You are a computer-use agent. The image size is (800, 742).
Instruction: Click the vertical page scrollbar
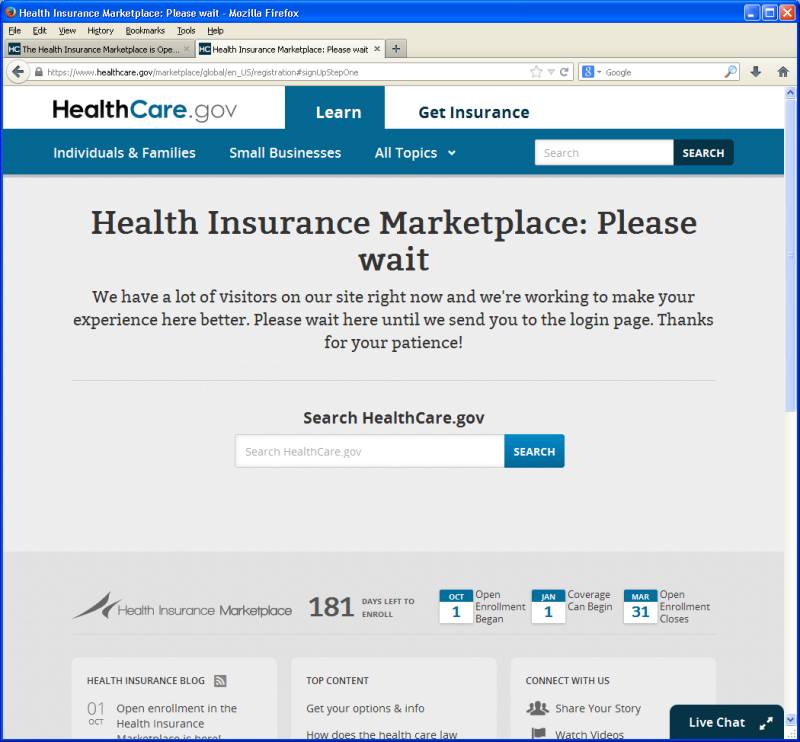[x=791, y=300]
